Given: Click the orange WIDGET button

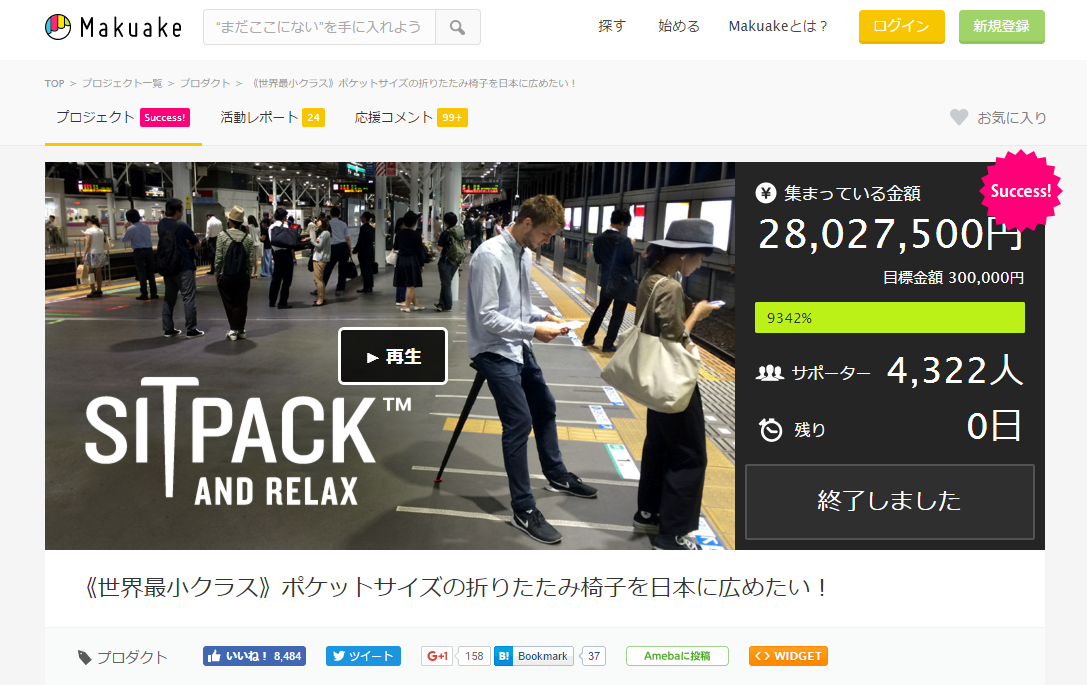Looking at the screenshot, I should (x=788, y=656).
